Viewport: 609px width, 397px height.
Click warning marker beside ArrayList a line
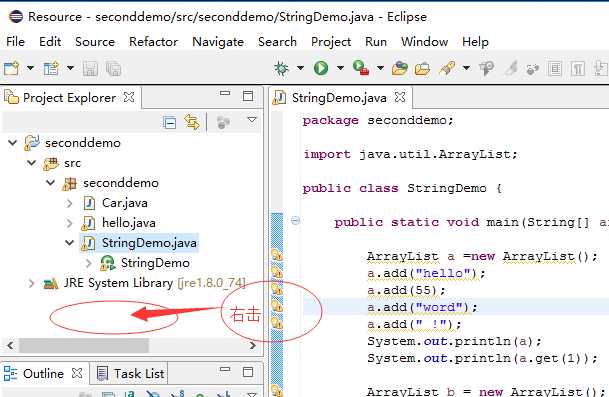(x=277, y=255)
